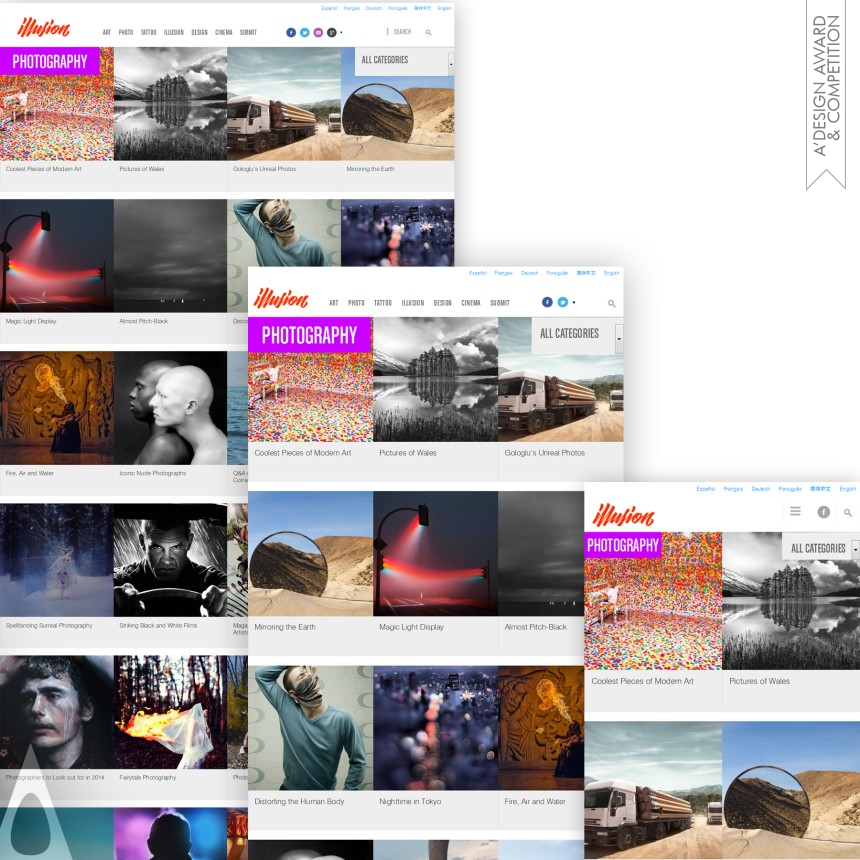Click the gray Facebook icon in mobile header
Viewport: 860px width, 860px height.
click(x=823, y=512)
